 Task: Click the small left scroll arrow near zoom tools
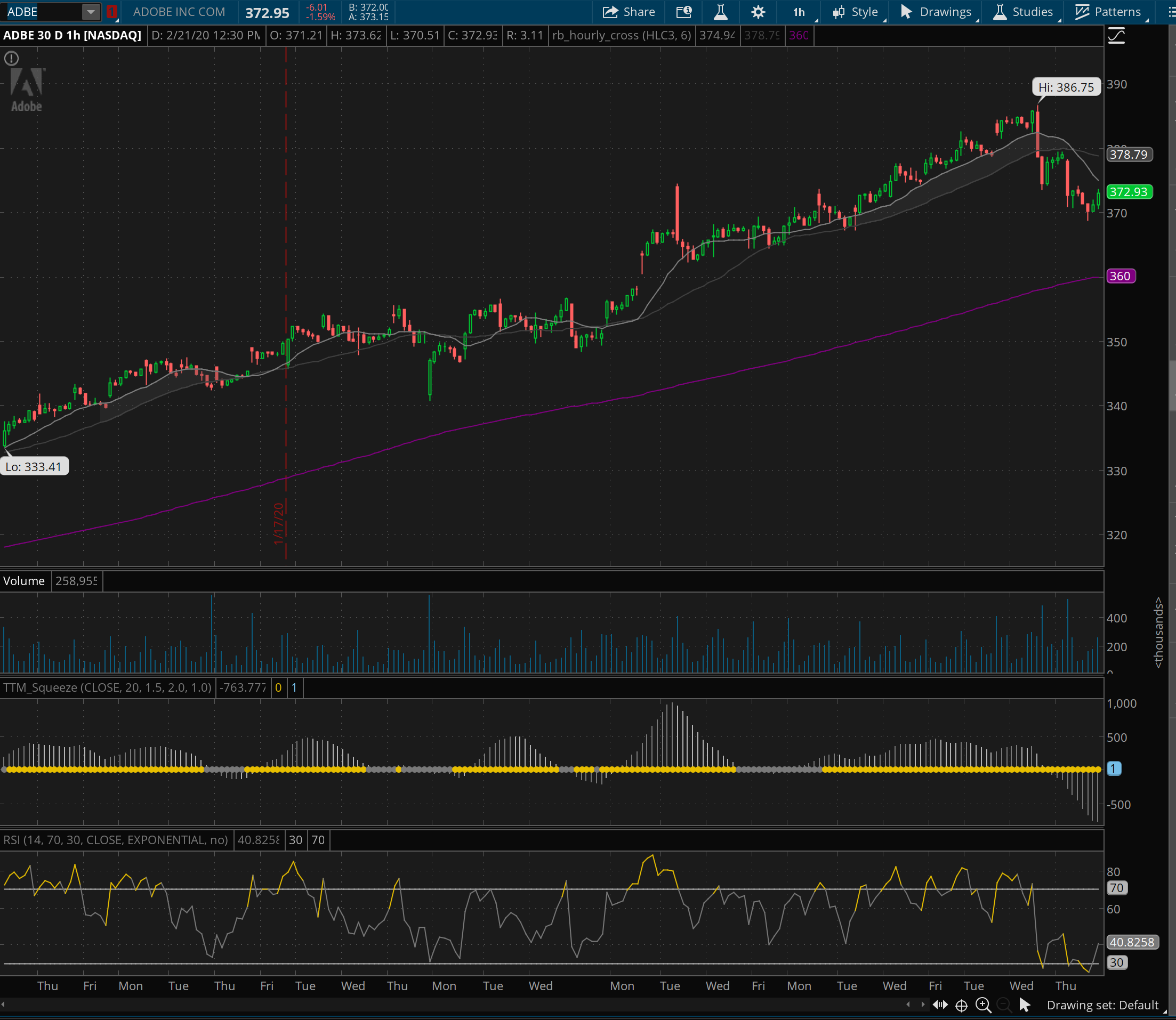click(908, 1005)
